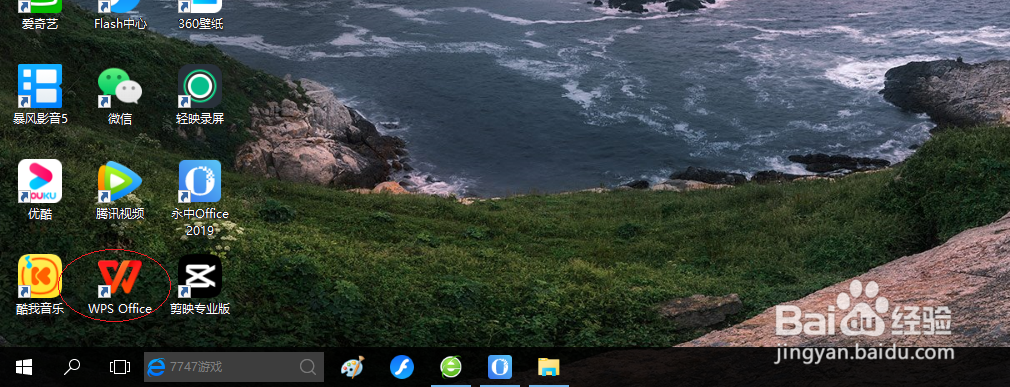Select the 暴风影音5 desktop icon
Screen dimensions: 1010x387
(x=40, y=94)
